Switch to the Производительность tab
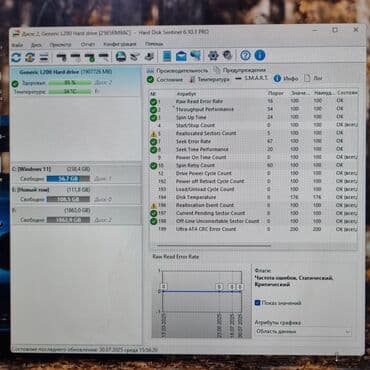The image size is (370, 370). pos(178,71)
